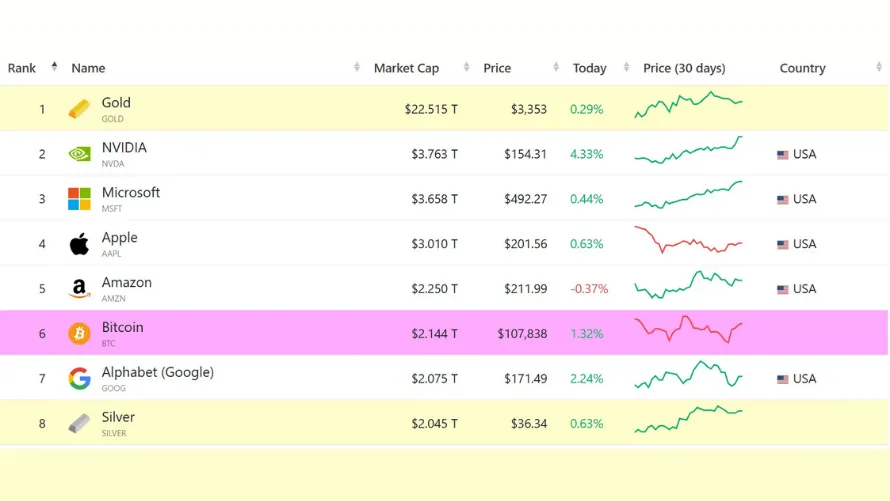Screen dimensions: 890x501
Task: Click NVIDIA market cap $3.763 T
Action: coord(434,154)
